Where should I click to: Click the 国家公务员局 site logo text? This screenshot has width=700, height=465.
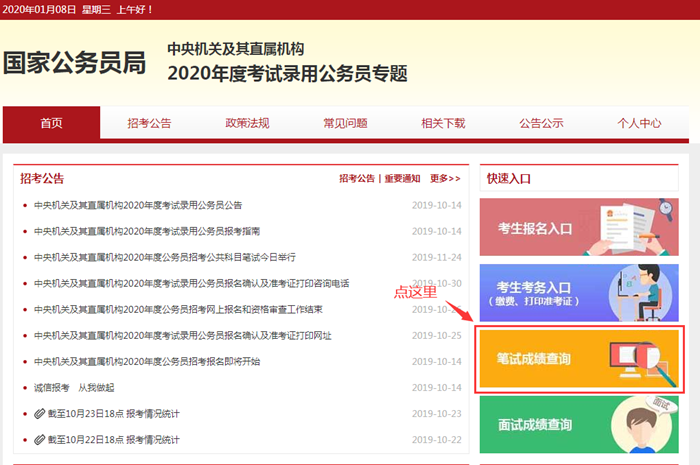pyautogui.click(x=74, y=63)
